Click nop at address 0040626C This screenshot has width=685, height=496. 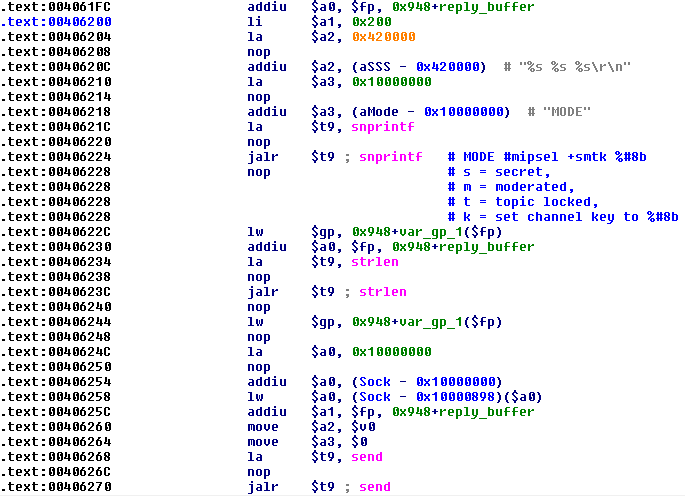(259, 472)
